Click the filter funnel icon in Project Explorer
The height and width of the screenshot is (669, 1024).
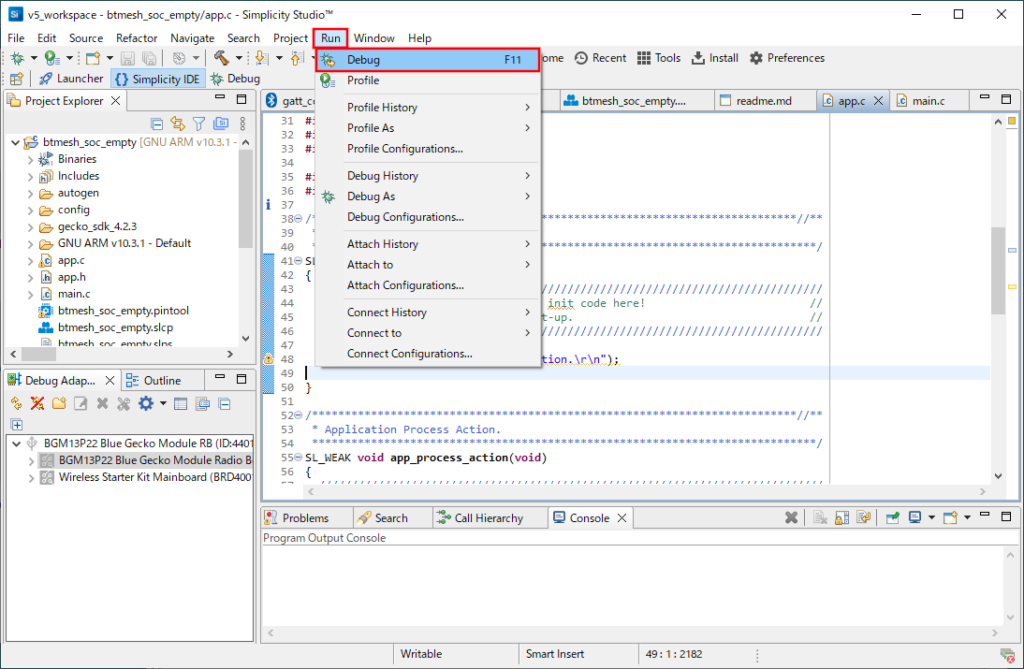tap(199, 124)
